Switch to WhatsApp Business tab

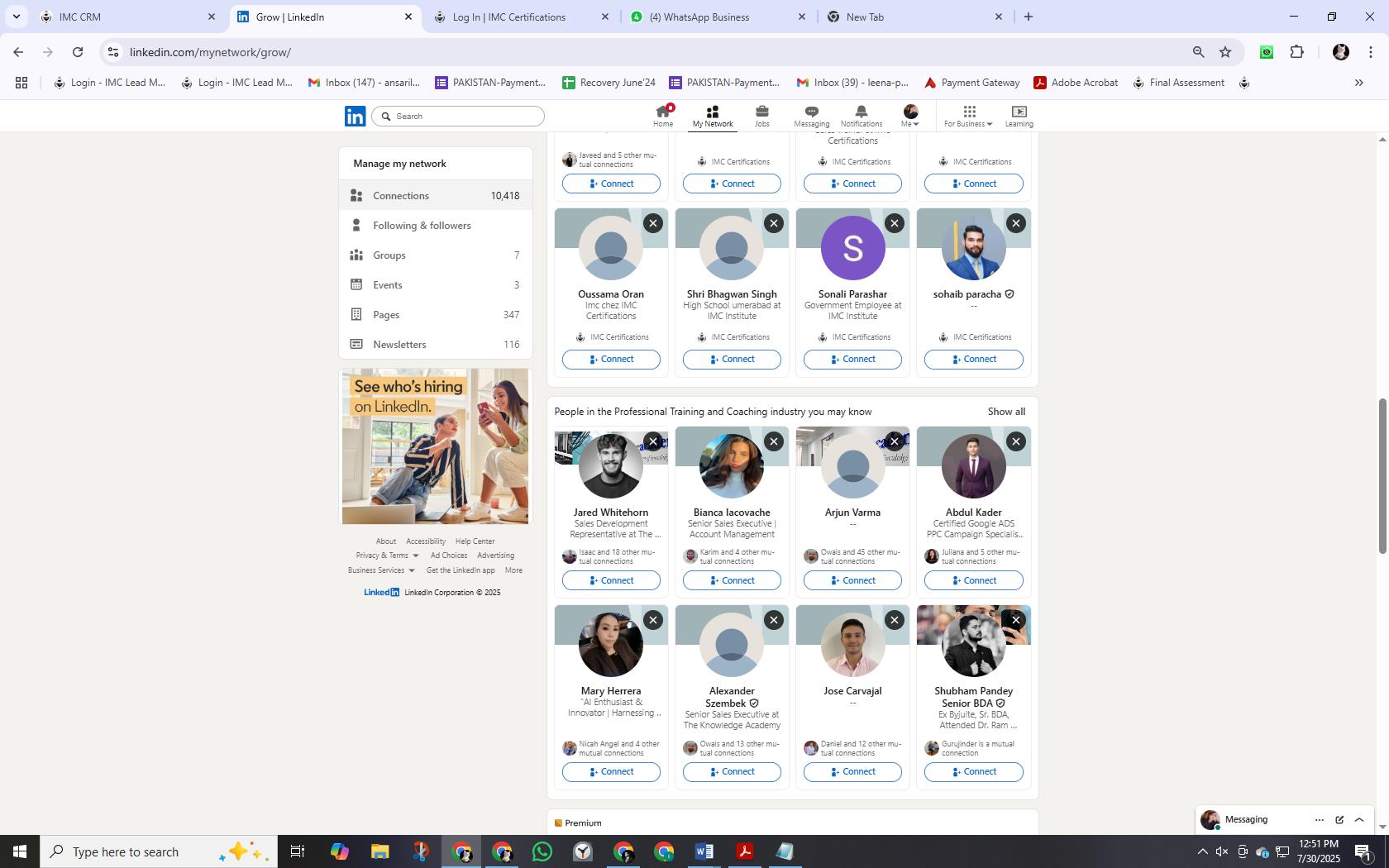pyautogui.click(x=718, y=17)
